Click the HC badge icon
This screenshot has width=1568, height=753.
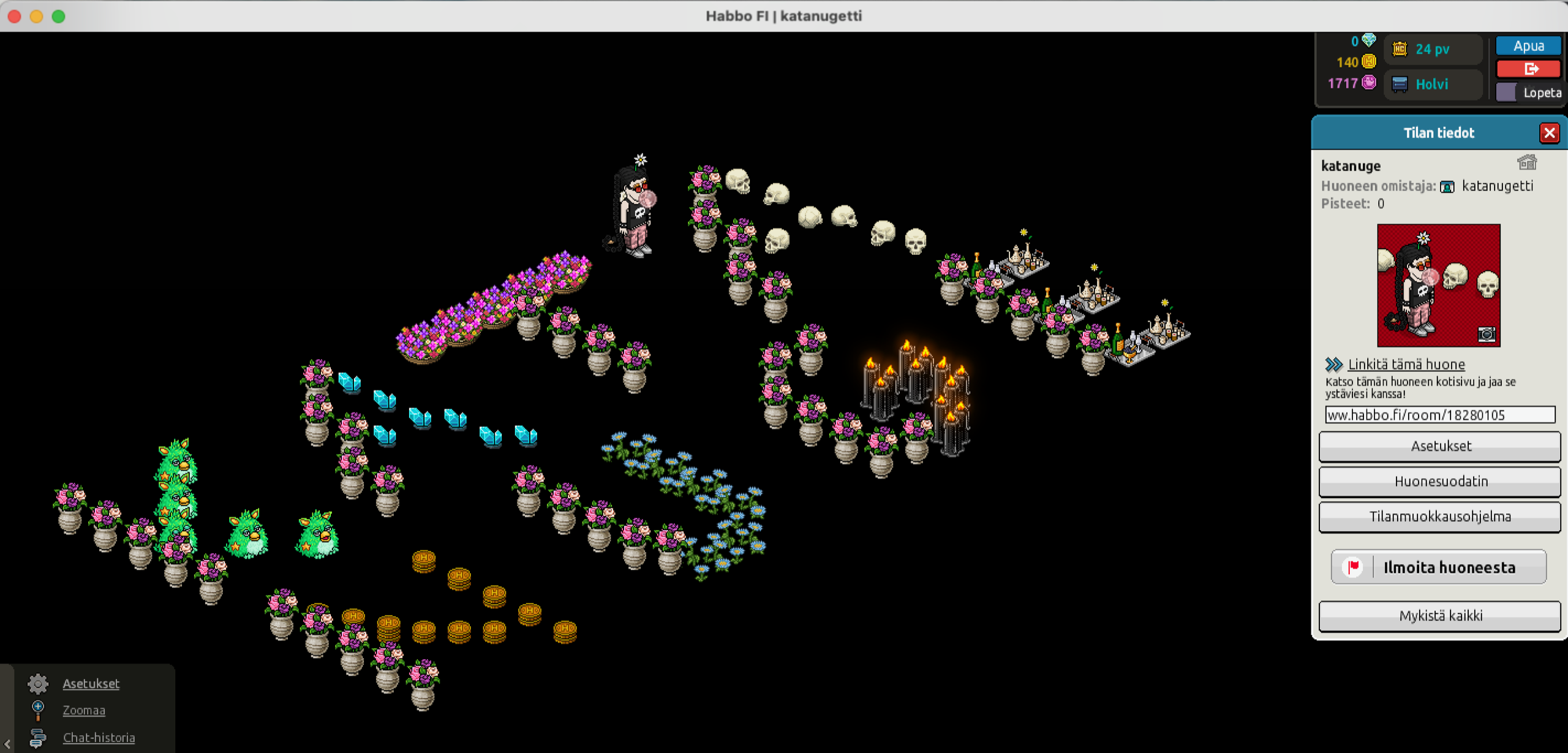1400,49
